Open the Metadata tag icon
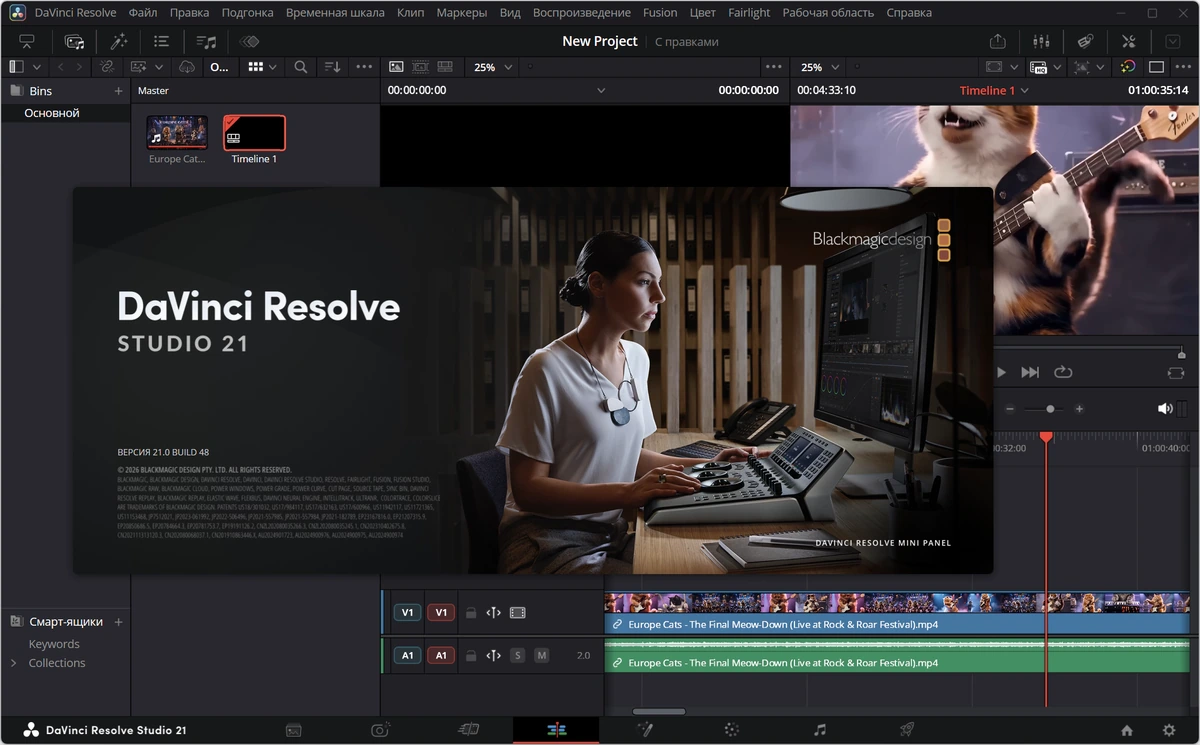Image resolution: width=1200 pixels, height=745 pixels. 1085,41
